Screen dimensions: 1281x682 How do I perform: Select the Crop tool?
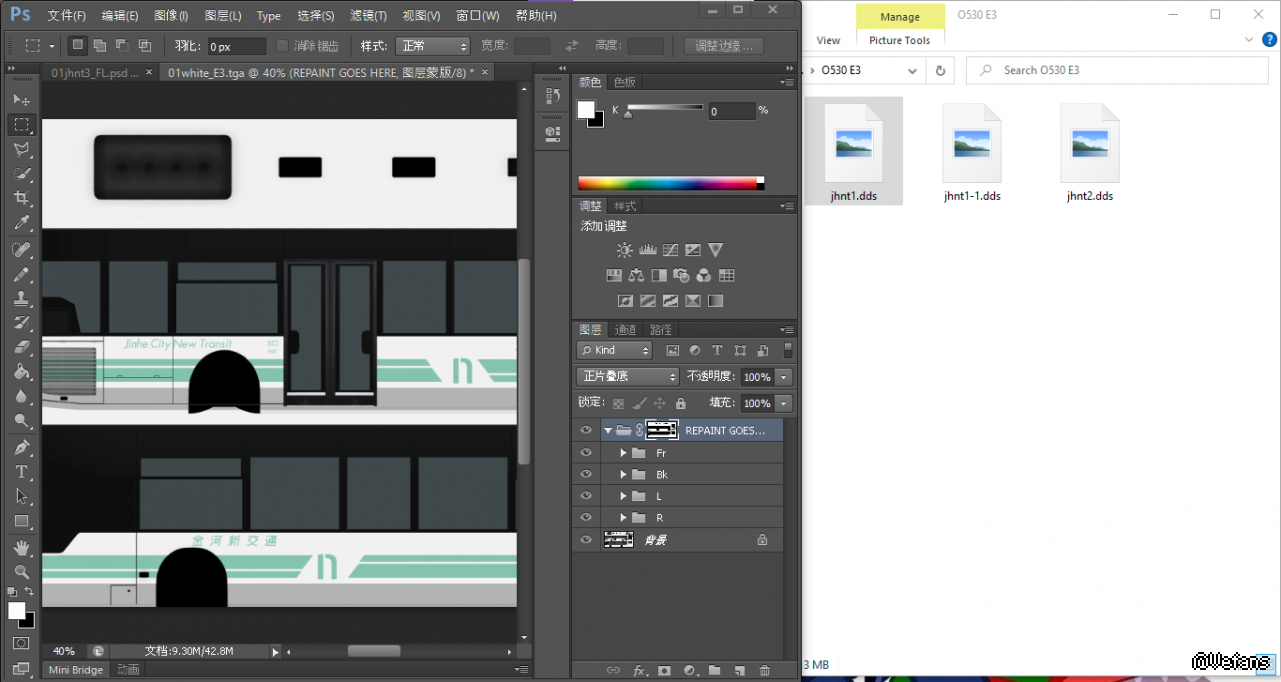[x=21, y=198]
